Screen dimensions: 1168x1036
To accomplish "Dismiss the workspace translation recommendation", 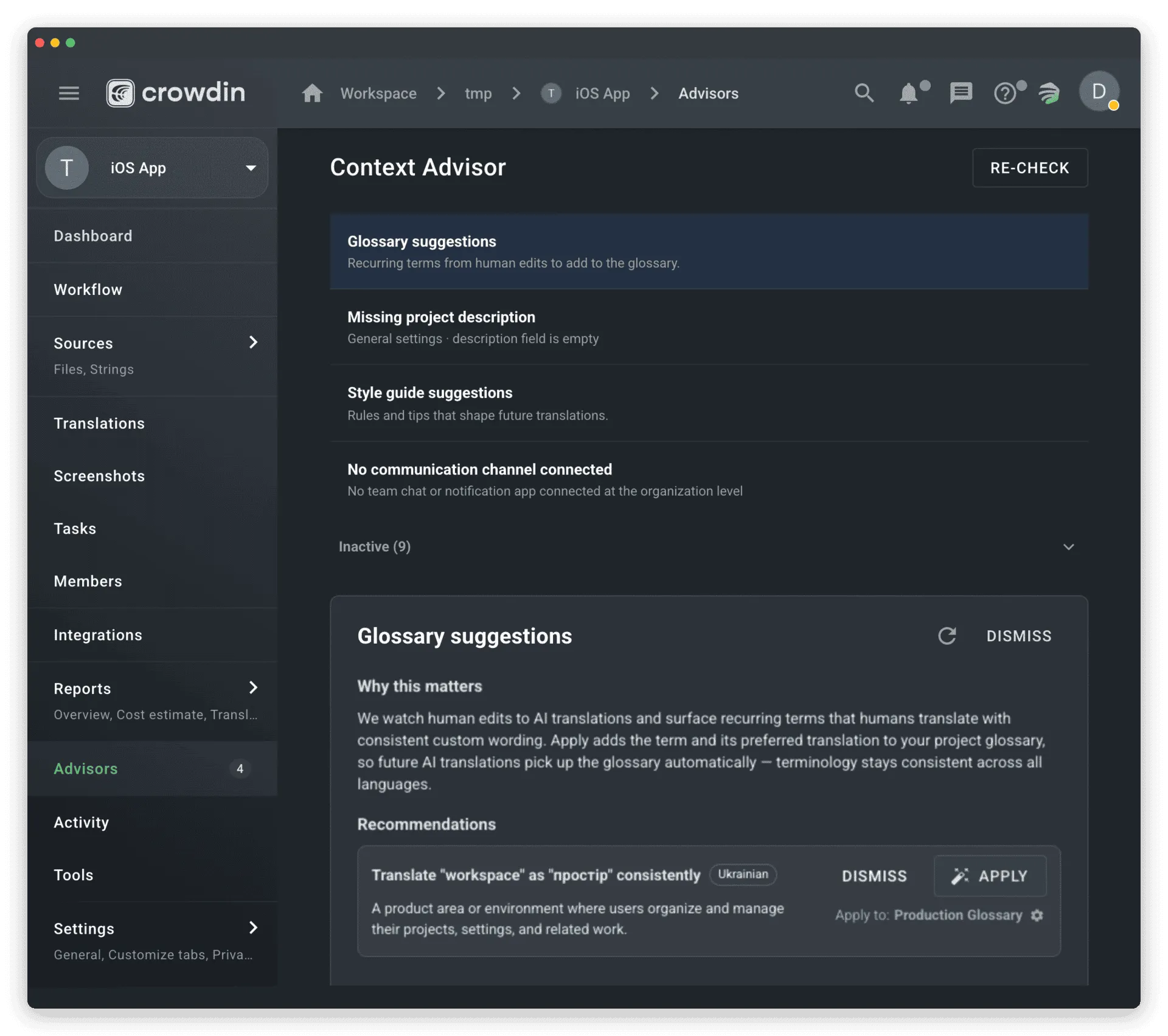I will point(874,876).
